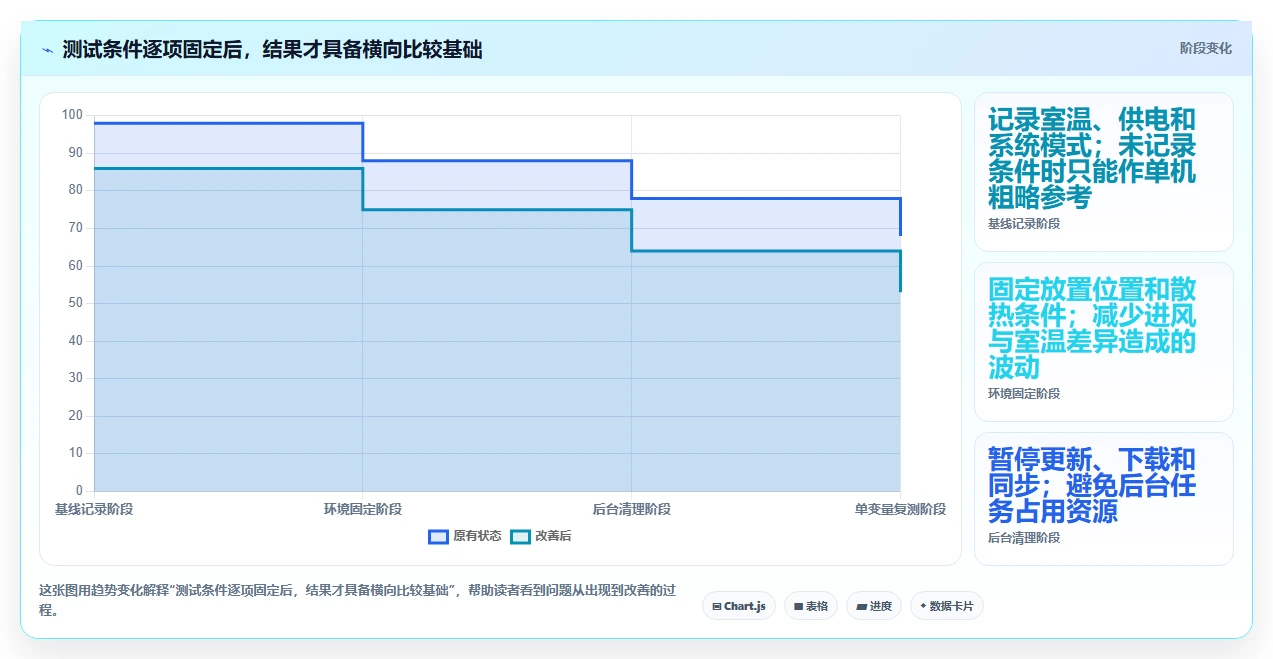Click the 数据卡片 tag button
1273x659 pixels.
(x=946, y=605)
